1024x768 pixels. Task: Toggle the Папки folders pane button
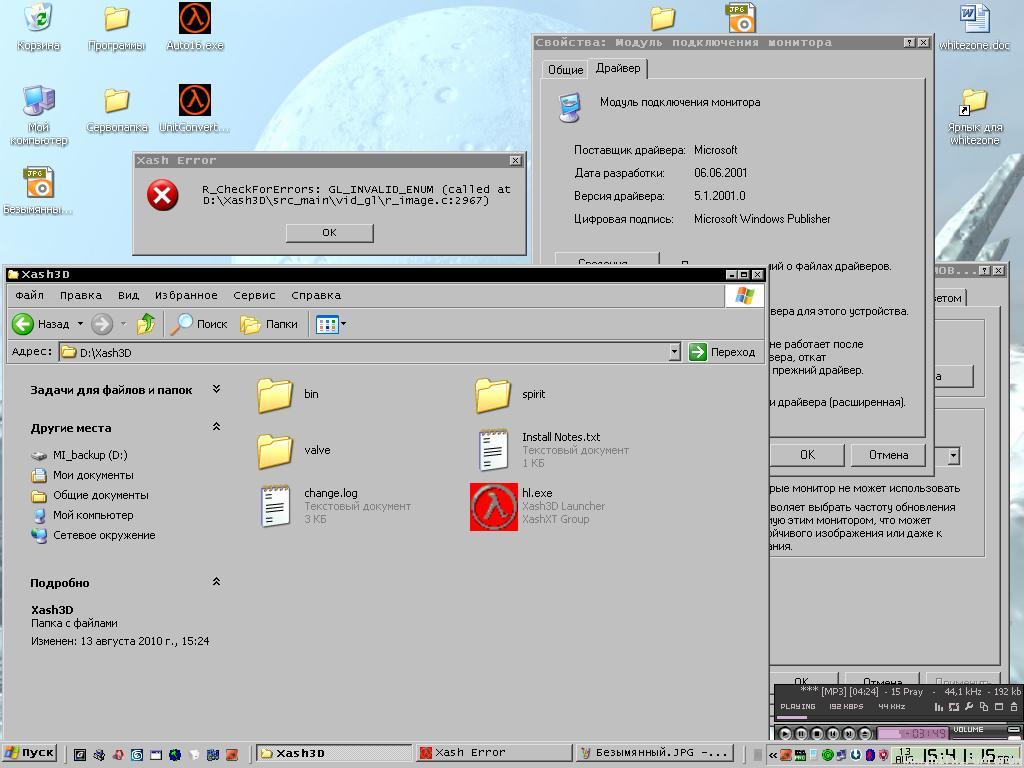click(269, 324)
